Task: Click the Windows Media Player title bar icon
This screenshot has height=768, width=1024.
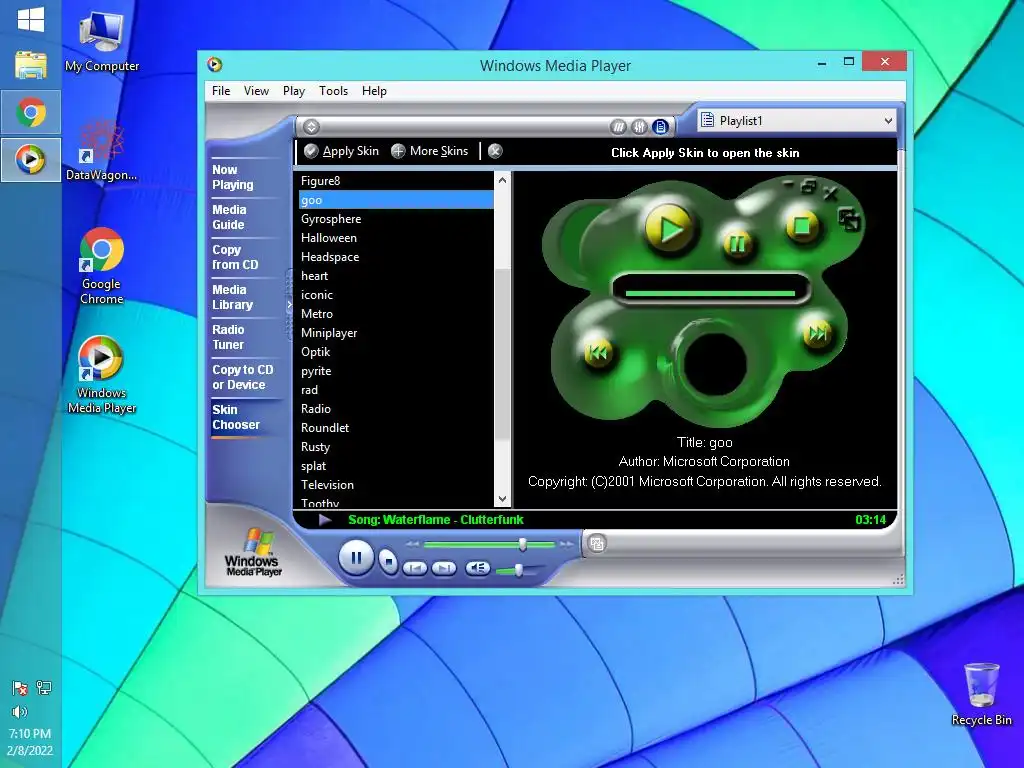Action: tap(215, 65)
